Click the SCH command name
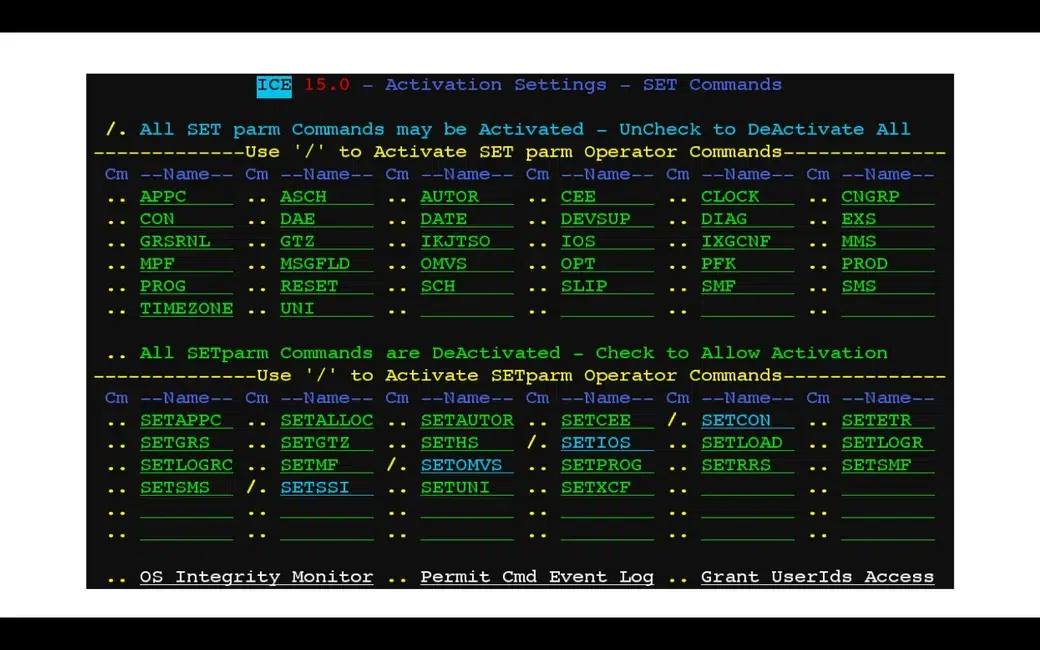 438,287
